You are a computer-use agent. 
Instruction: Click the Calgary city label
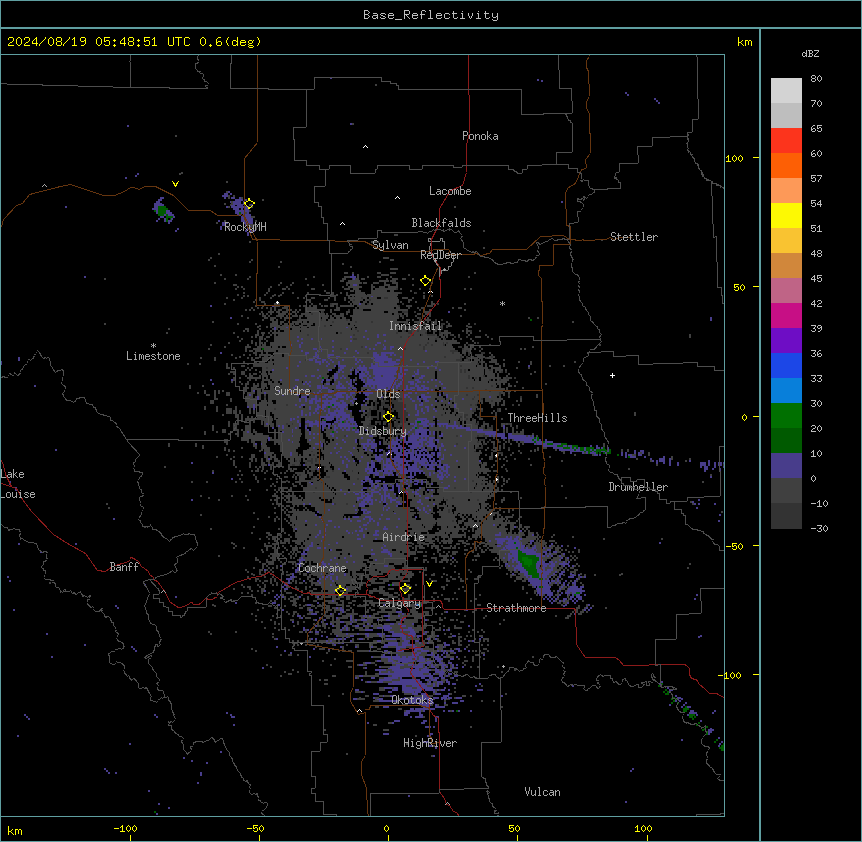tap(399, 603)
